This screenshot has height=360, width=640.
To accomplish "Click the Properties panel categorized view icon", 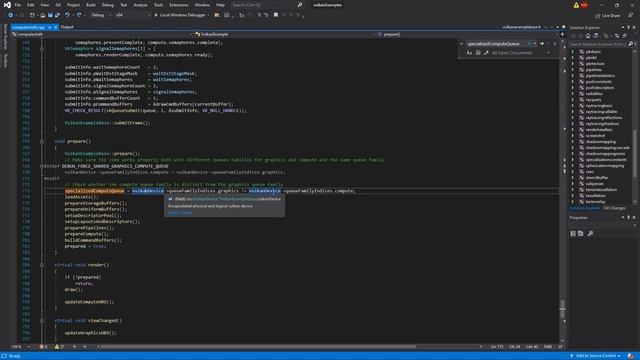I will (573, 233).
